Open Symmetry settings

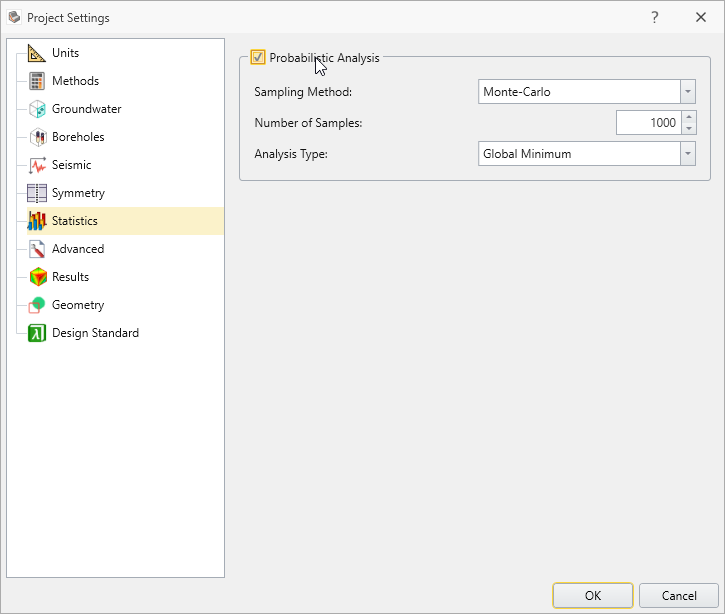(x=78, y=193)
